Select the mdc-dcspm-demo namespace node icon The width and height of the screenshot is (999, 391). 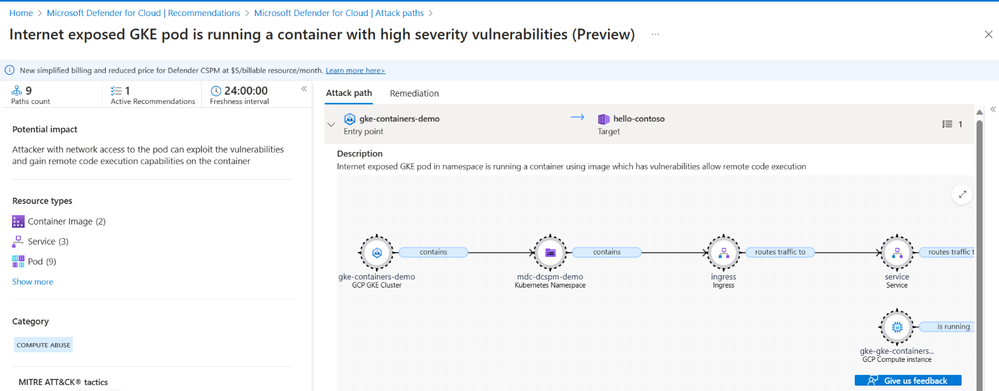[550, 252]
